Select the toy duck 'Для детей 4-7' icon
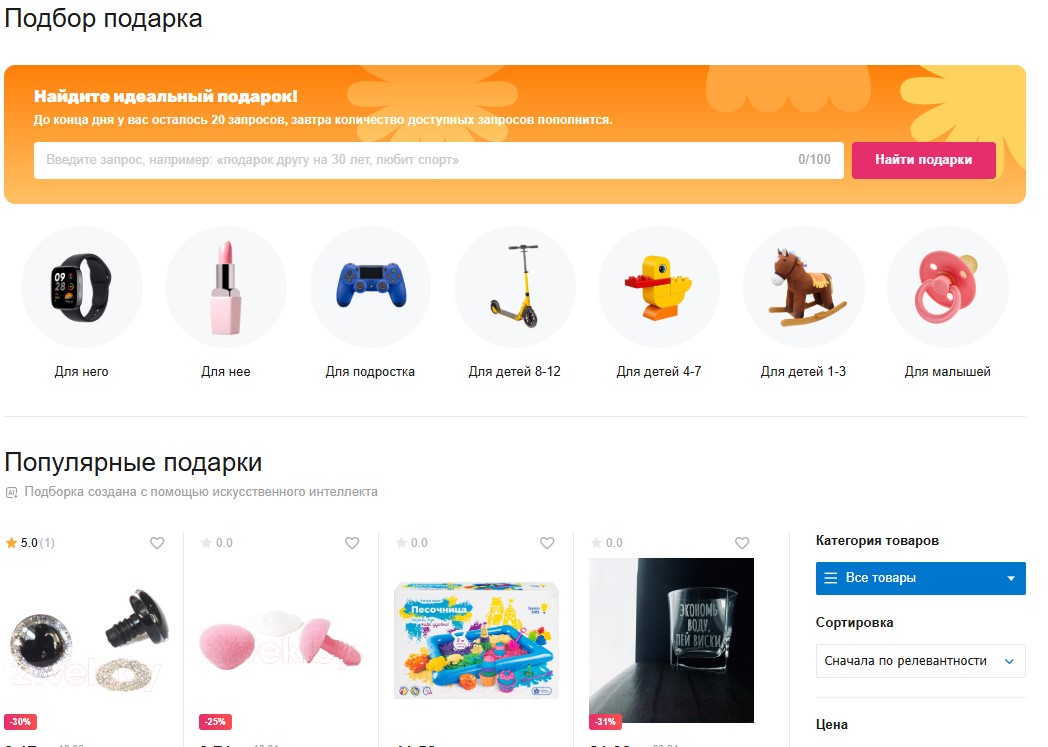Screen dimensions: 1048x747 point(659,287)
